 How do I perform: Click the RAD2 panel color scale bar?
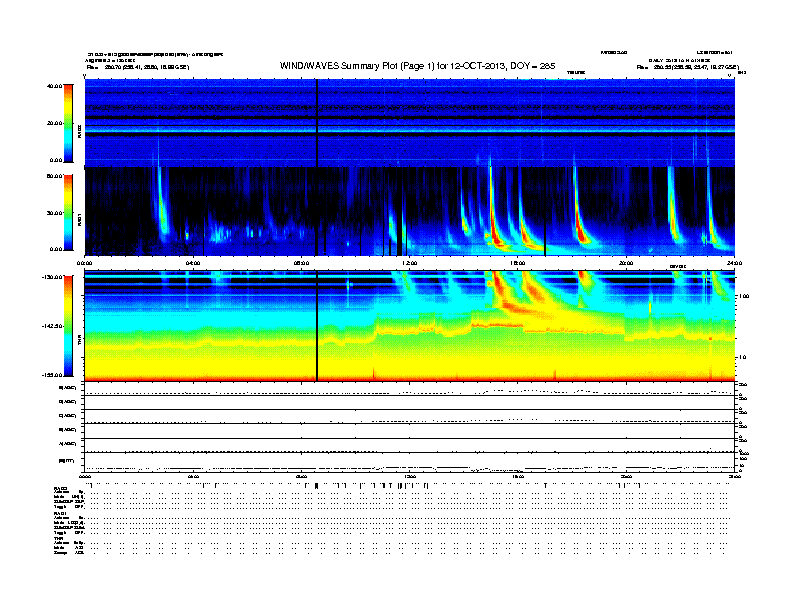point(68,123)
